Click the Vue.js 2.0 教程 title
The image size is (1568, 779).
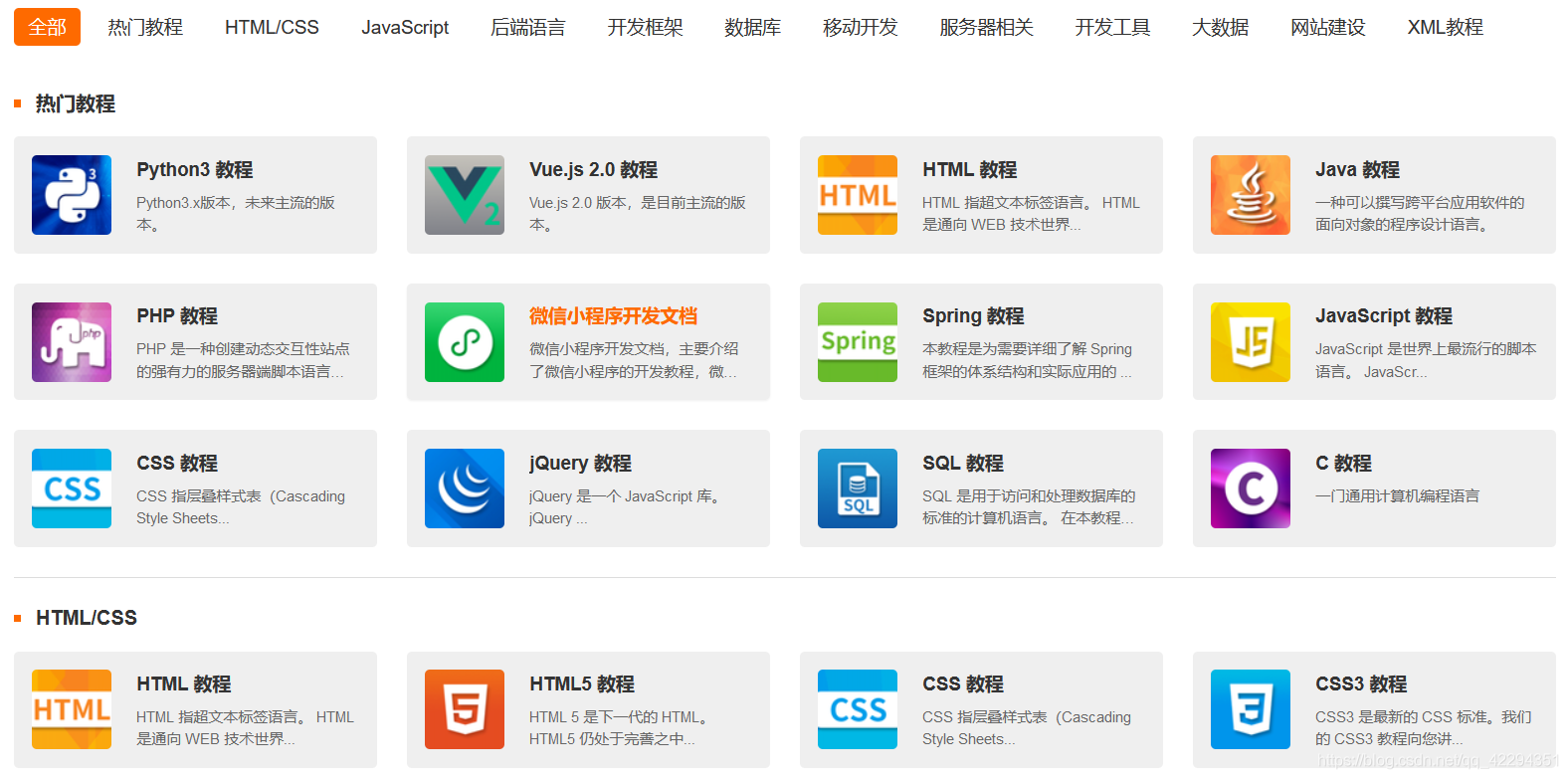pyautogui.click(x=594, y=170)
